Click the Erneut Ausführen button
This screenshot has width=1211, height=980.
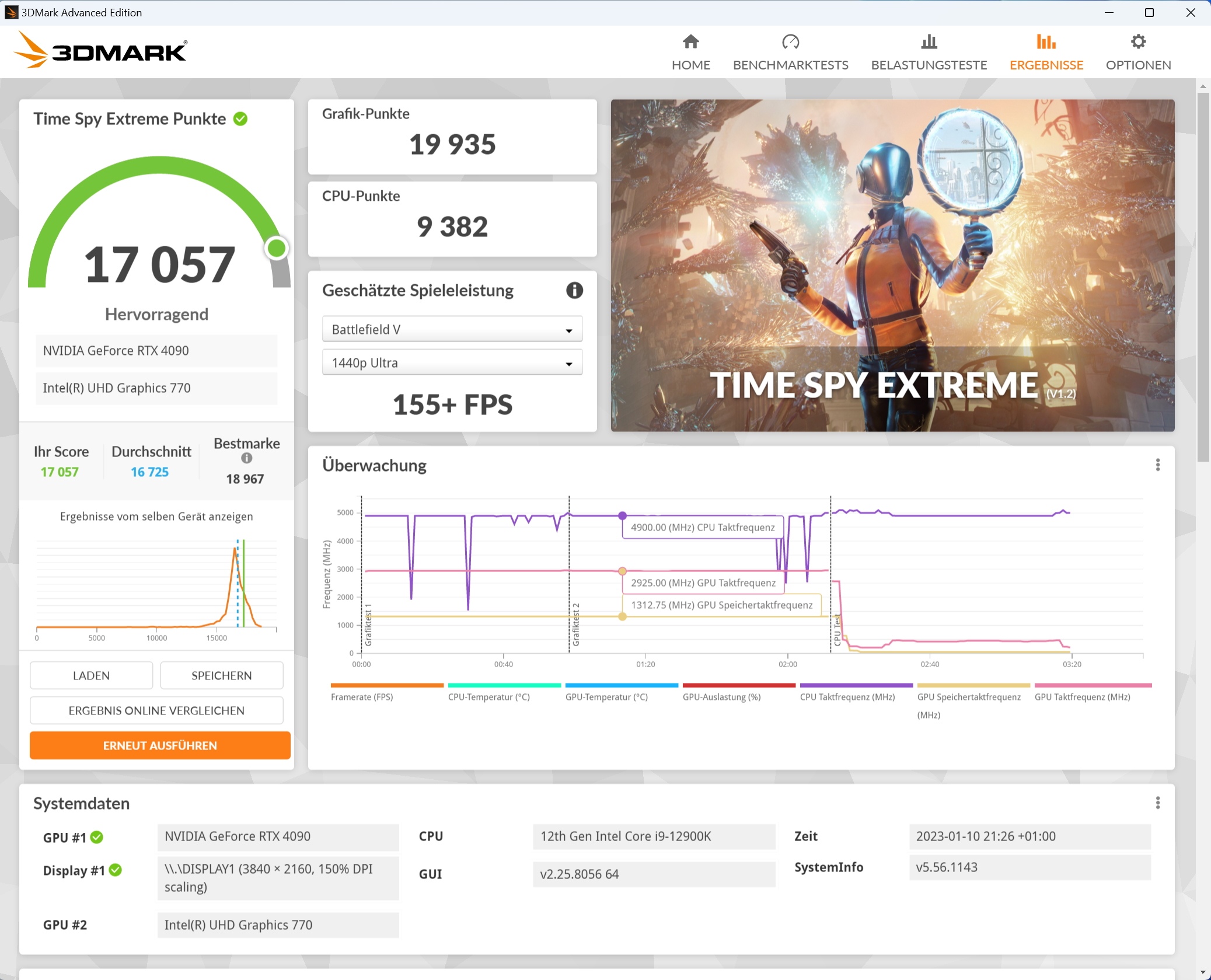click(x=160, y=745)
